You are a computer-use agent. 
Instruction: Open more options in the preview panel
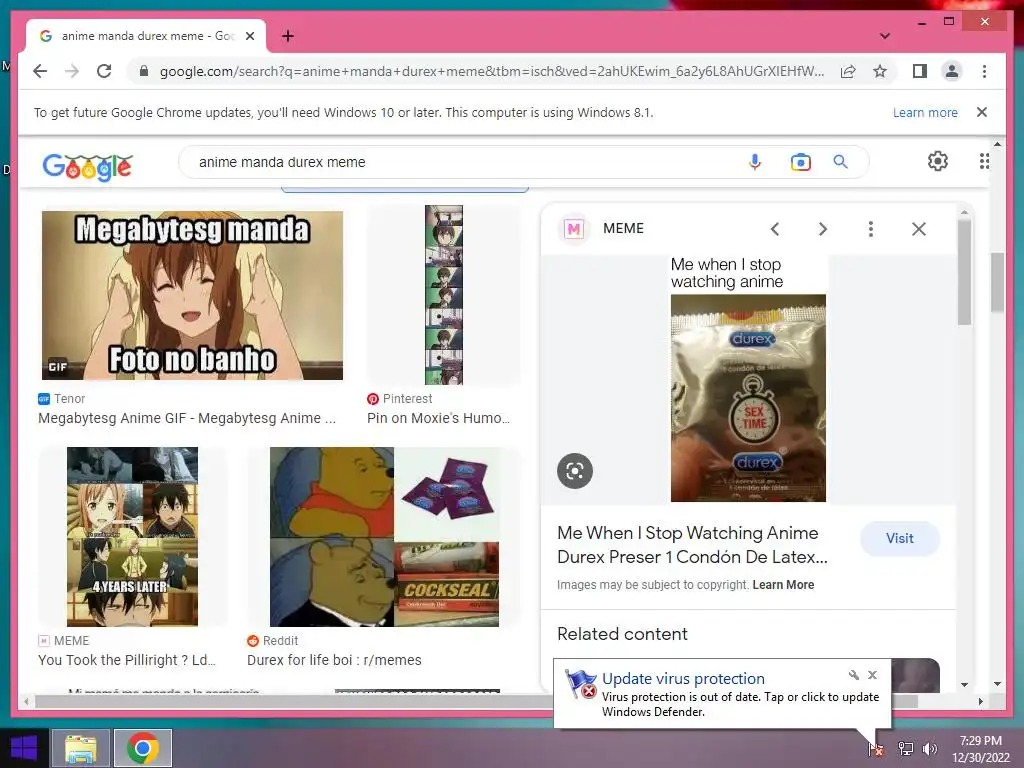pos(871,229)
